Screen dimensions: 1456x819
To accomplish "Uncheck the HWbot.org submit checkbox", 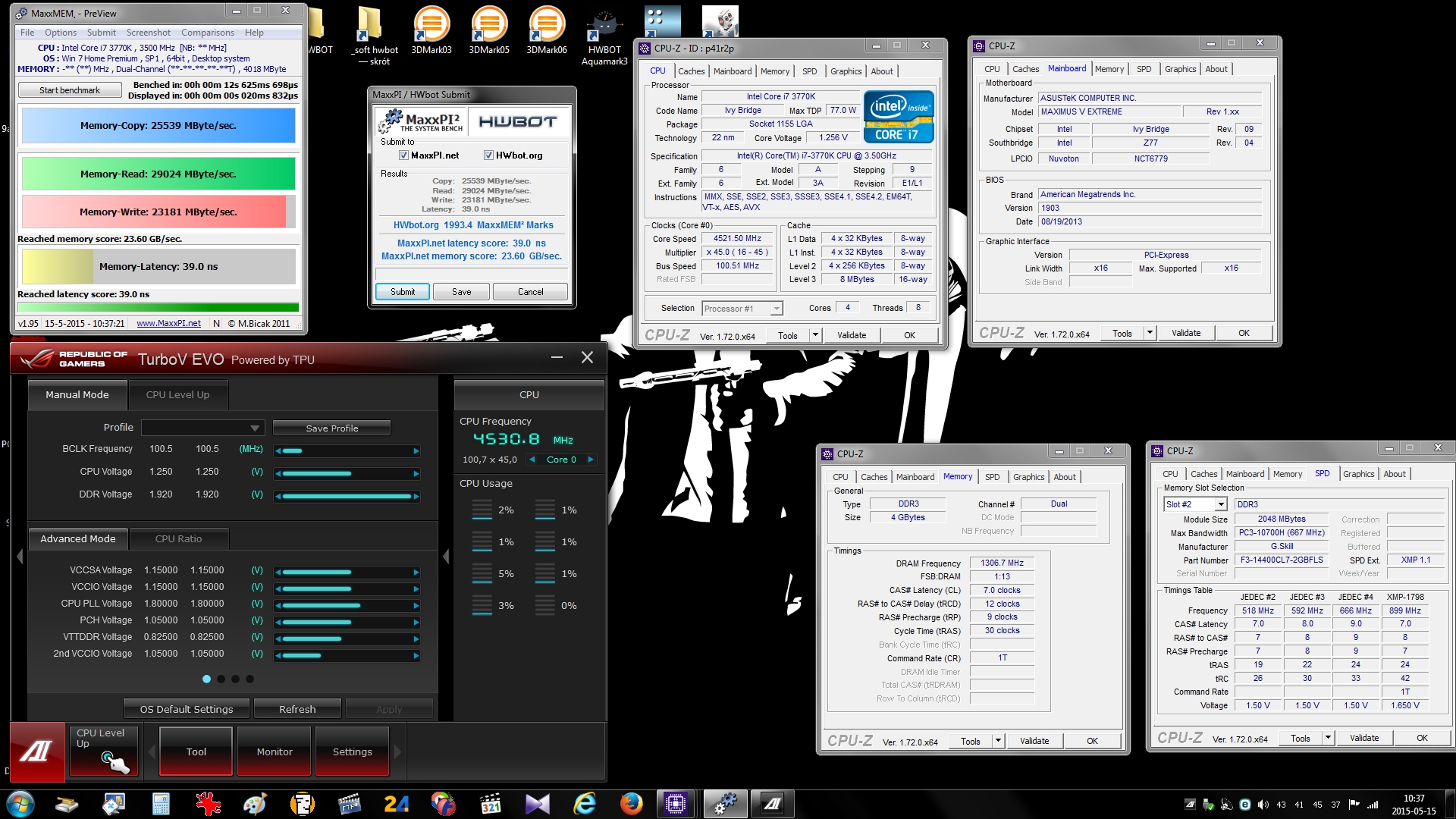I will pos(488,155).
